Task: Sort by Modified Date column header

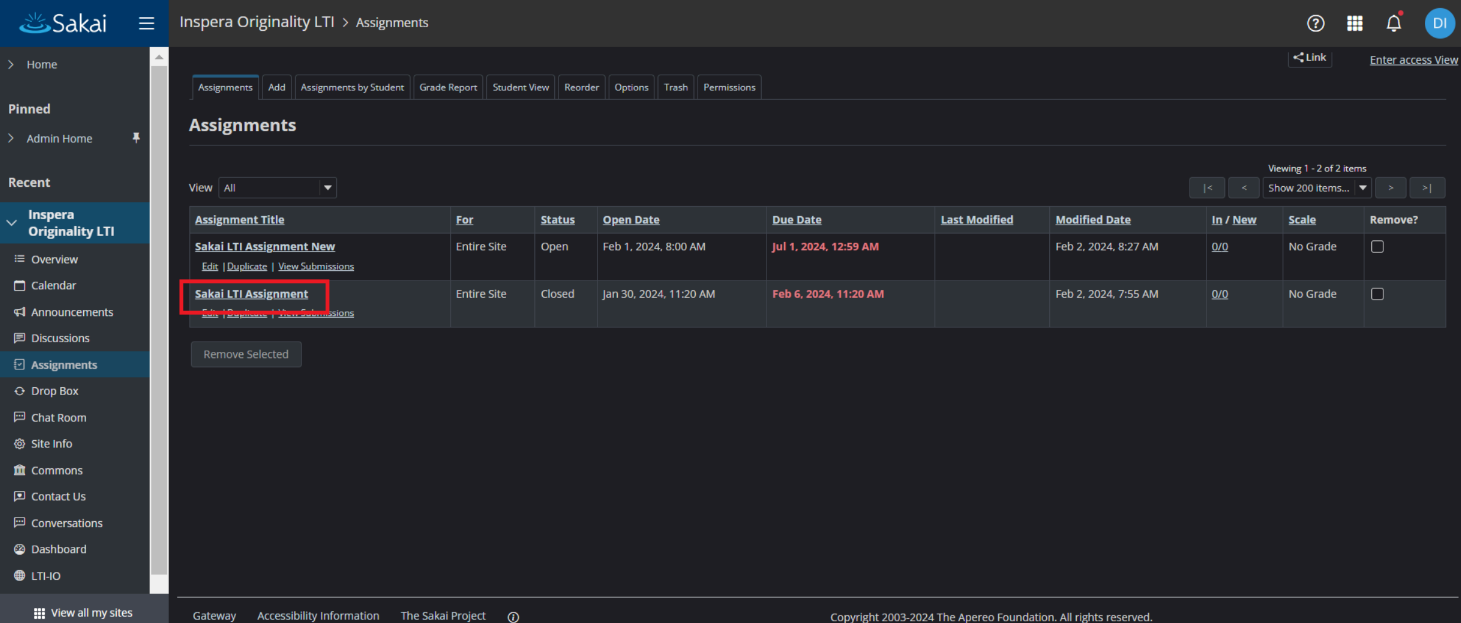Action: pyautogui.click(x=1093, y=220)
